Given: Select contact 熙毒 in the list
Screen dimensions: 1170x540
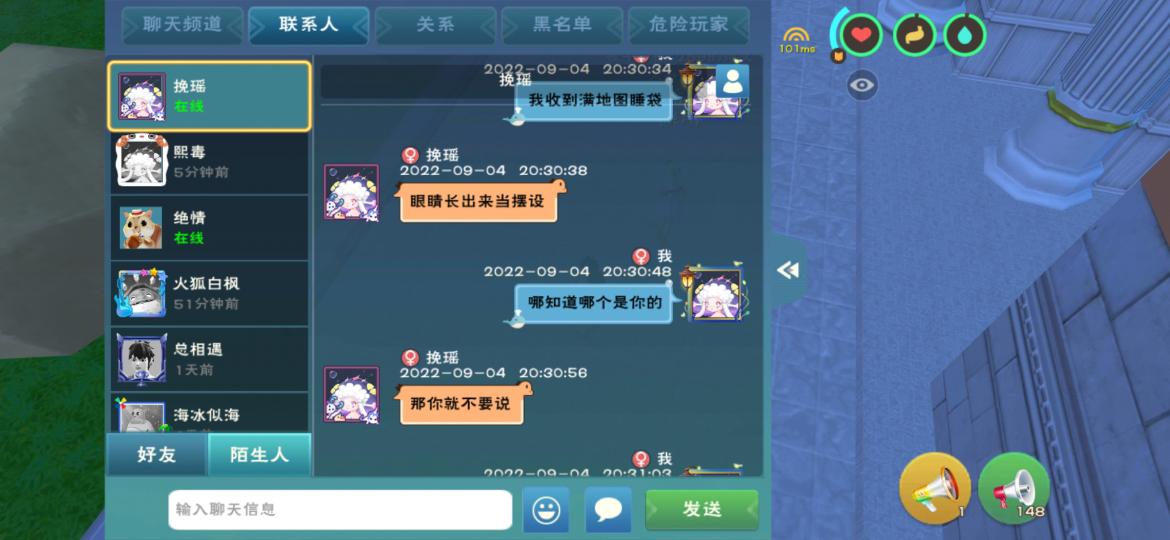Looking at the screenshot, I should (x=209, y=161).
